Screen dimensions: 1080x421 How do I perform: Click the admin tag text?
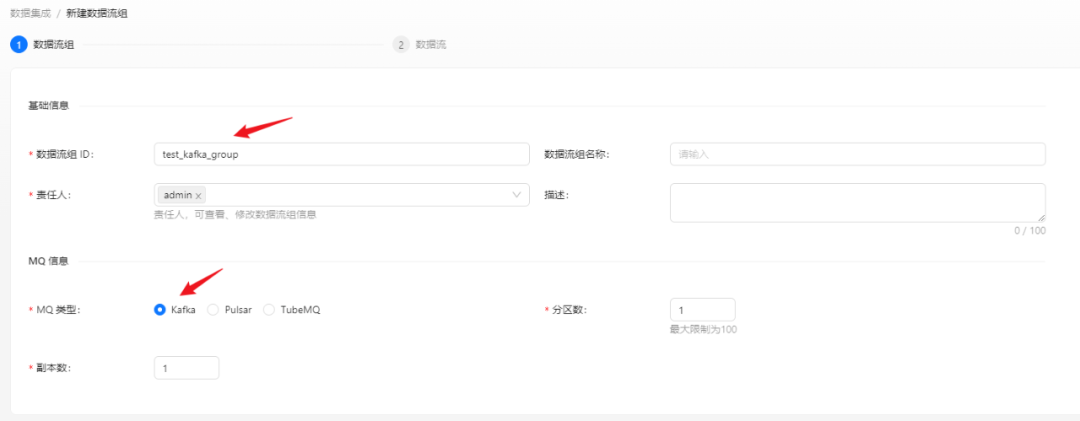pyautogui.click(x=177, y=196)
